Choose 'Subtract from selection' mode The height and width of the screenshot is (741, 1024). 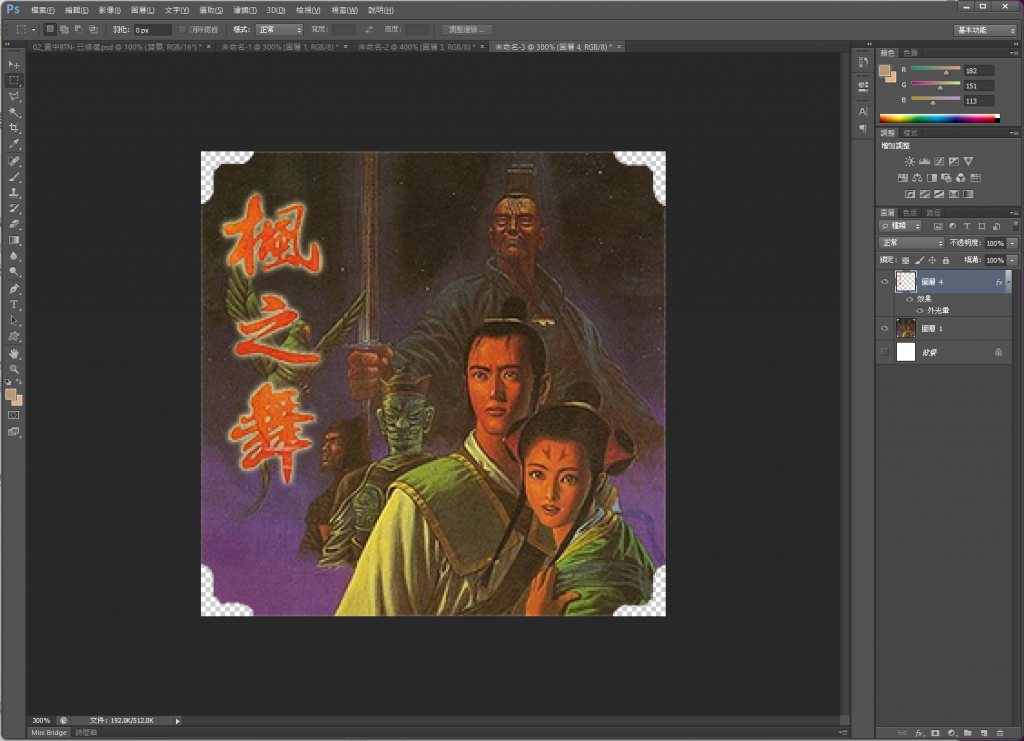pos(78,29)
